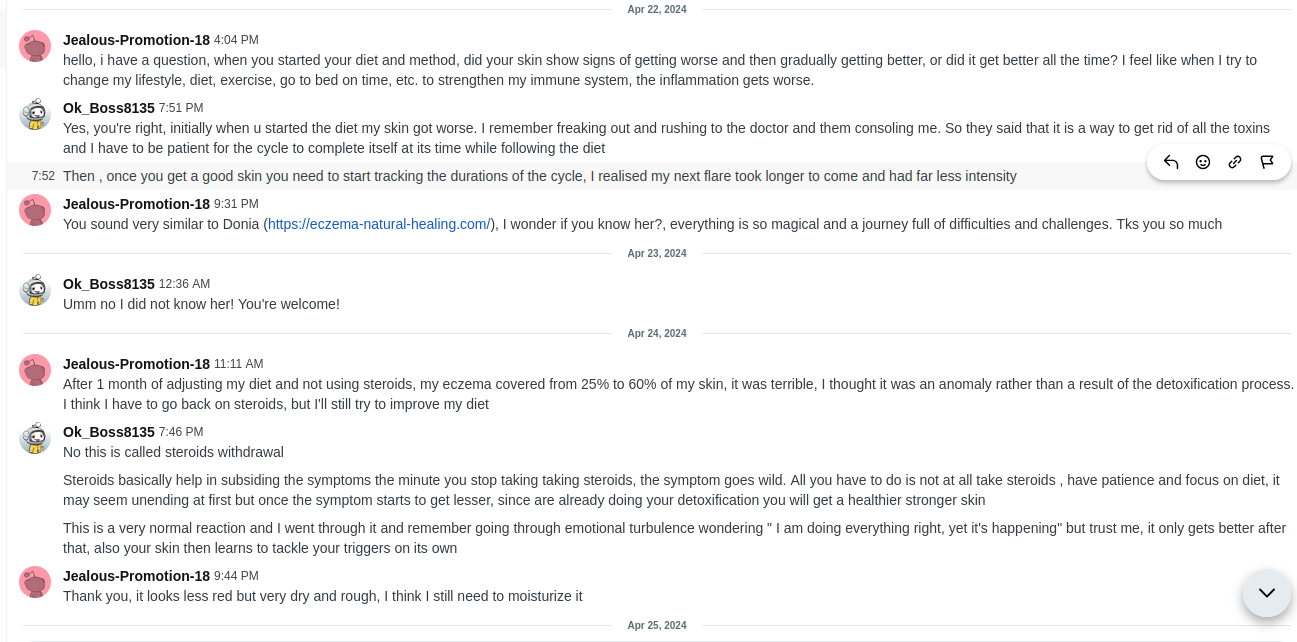
Task: Click Ok_Boss8135's avatar beside the 7:51 PM message
Action: point(35,114)
